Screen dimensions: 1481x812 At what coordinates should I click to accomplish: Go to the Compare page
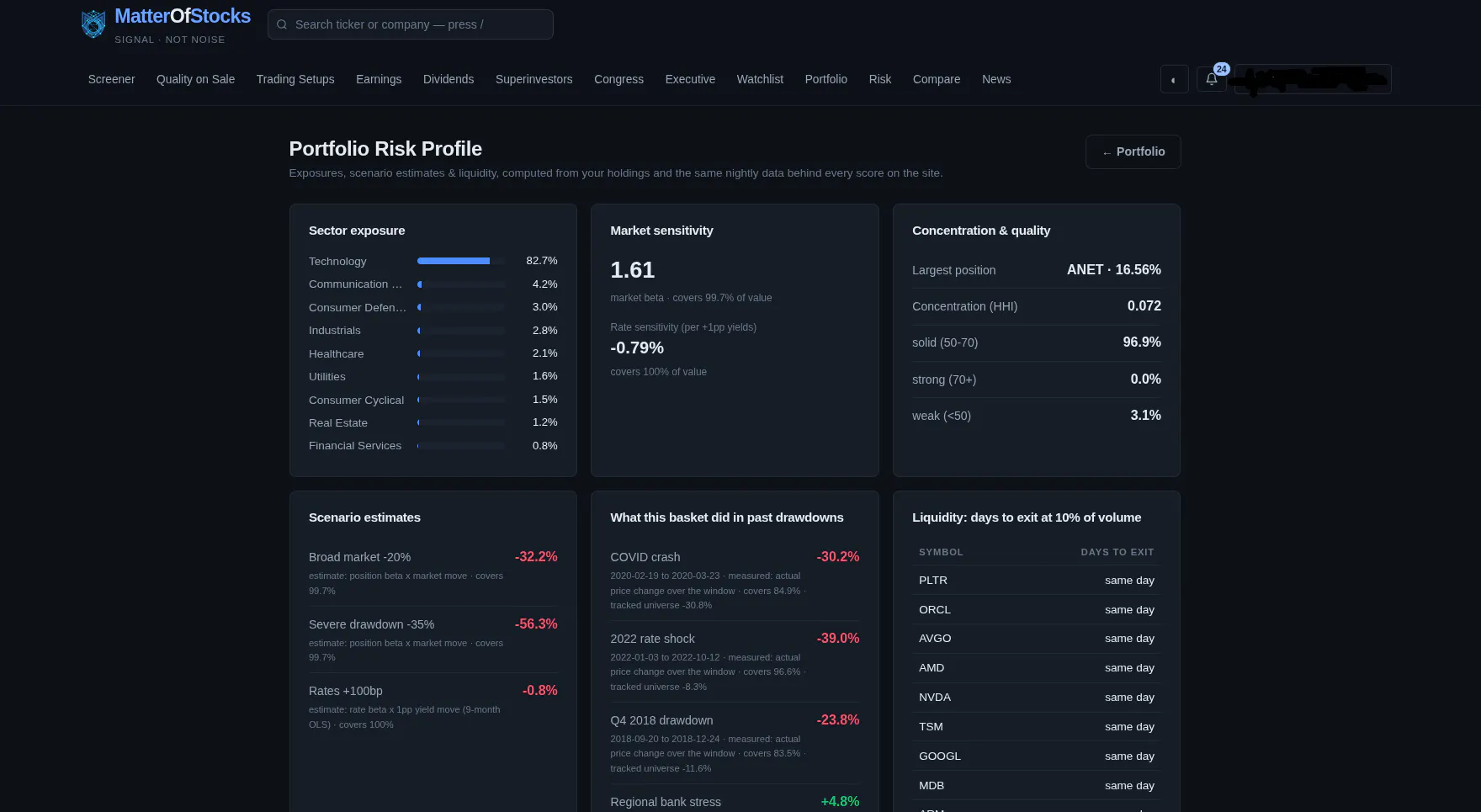(x=937, y=79)
